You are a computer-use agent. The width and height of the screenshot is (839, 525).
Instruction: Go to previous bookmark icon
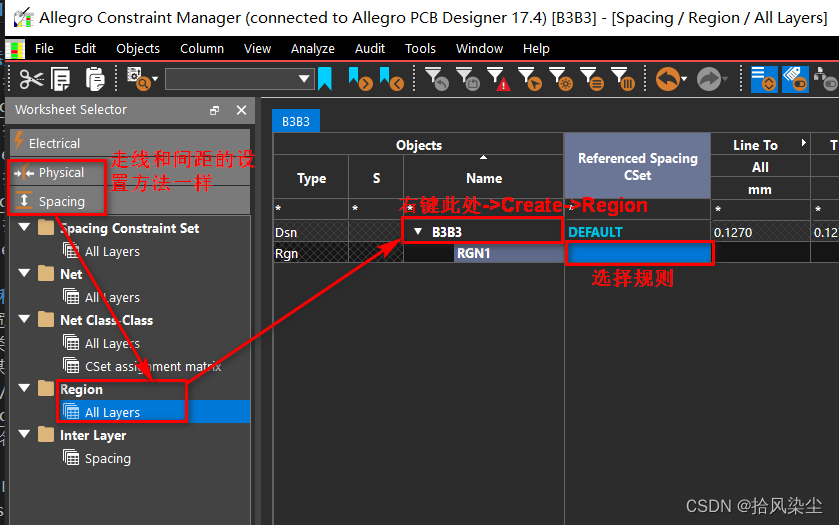391,79
